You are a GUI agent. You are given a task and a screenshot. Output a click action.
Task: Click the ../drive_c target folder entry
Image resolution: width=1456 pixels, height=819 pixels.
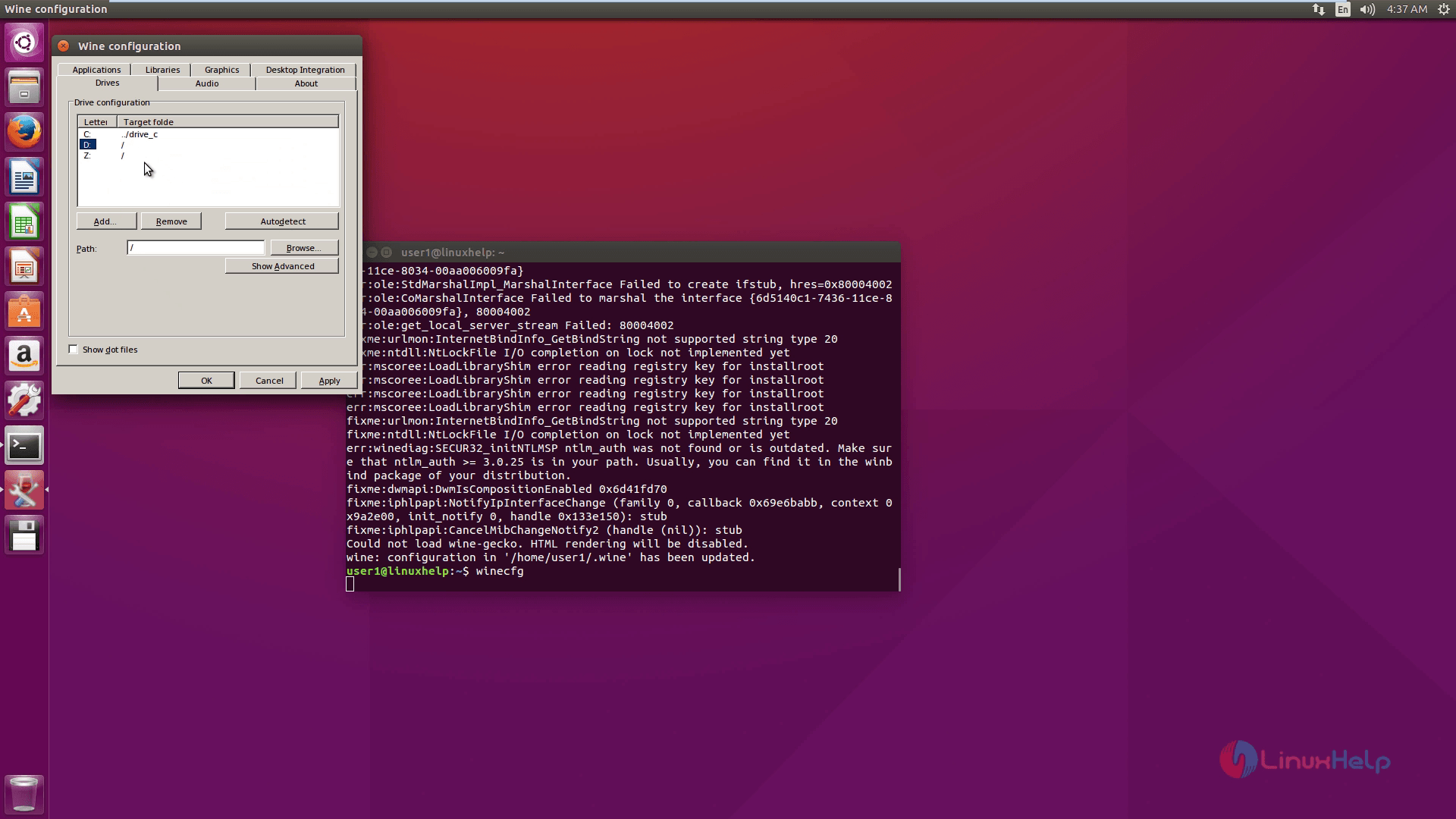[x=140, y=134]
